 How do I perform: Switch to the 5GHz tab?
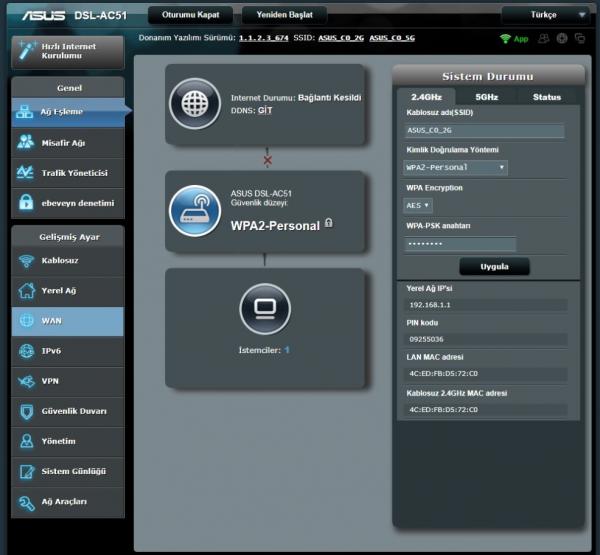click(x=487, y=97)
